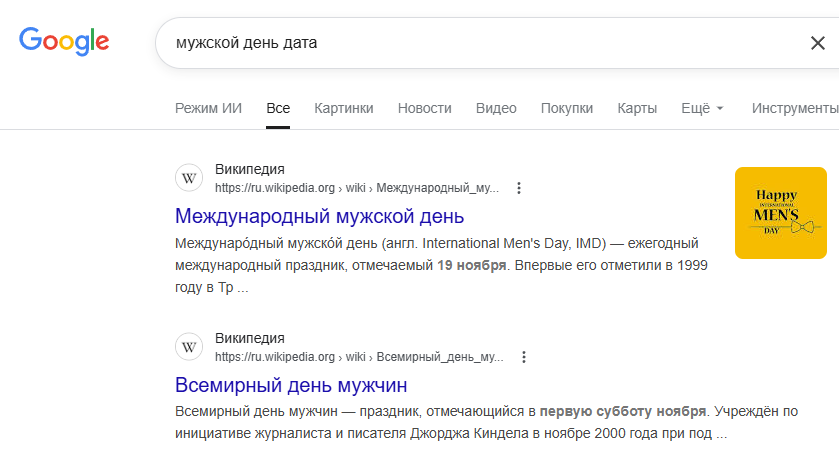This screenshot has height=457, width=839.
Task: Switch to the "Покупки" tab
Action: coord(567,108)
